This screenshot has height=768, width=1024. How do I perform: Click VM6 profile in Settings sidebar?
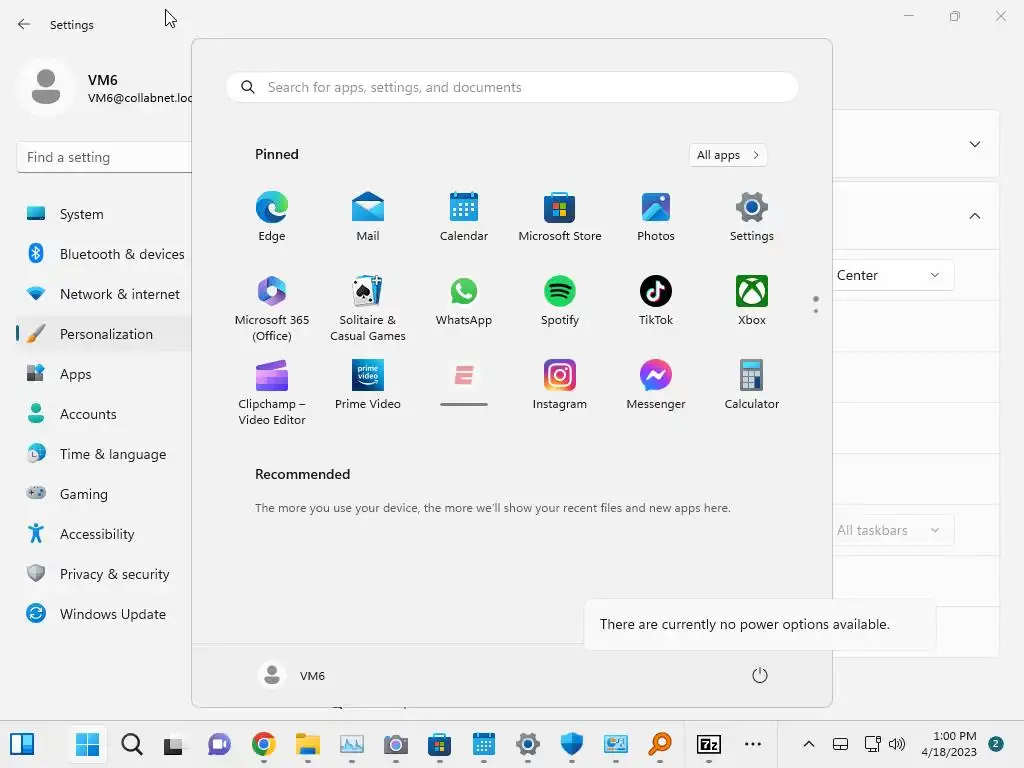coord(104,88)
